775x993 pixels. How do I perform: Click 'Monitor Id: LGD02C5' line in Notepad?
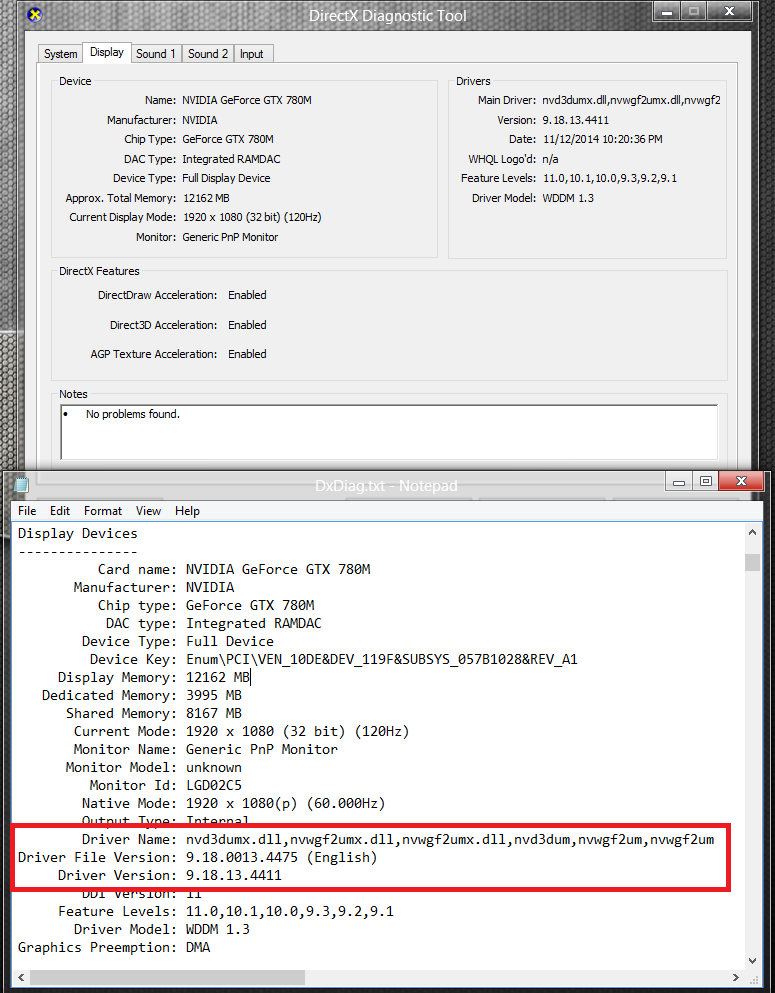click(165, 785)
